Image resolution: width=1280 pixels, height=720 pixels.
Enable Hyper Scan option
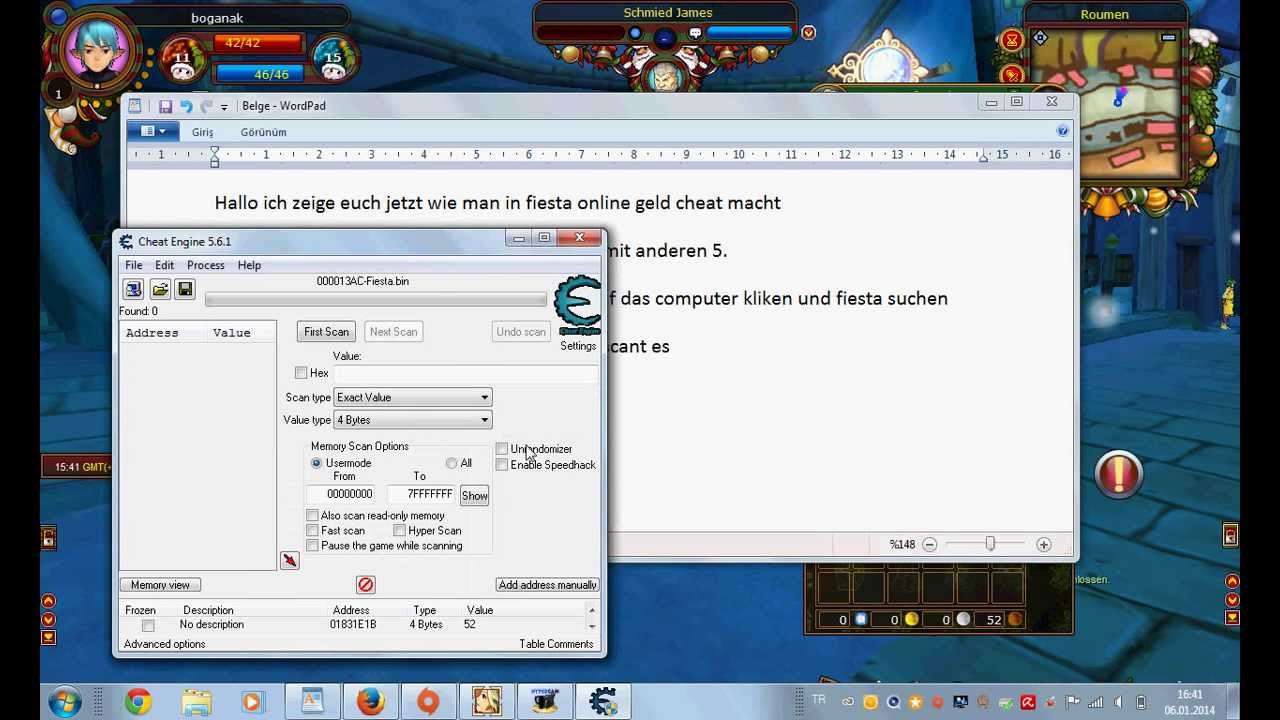click(399, 531)
